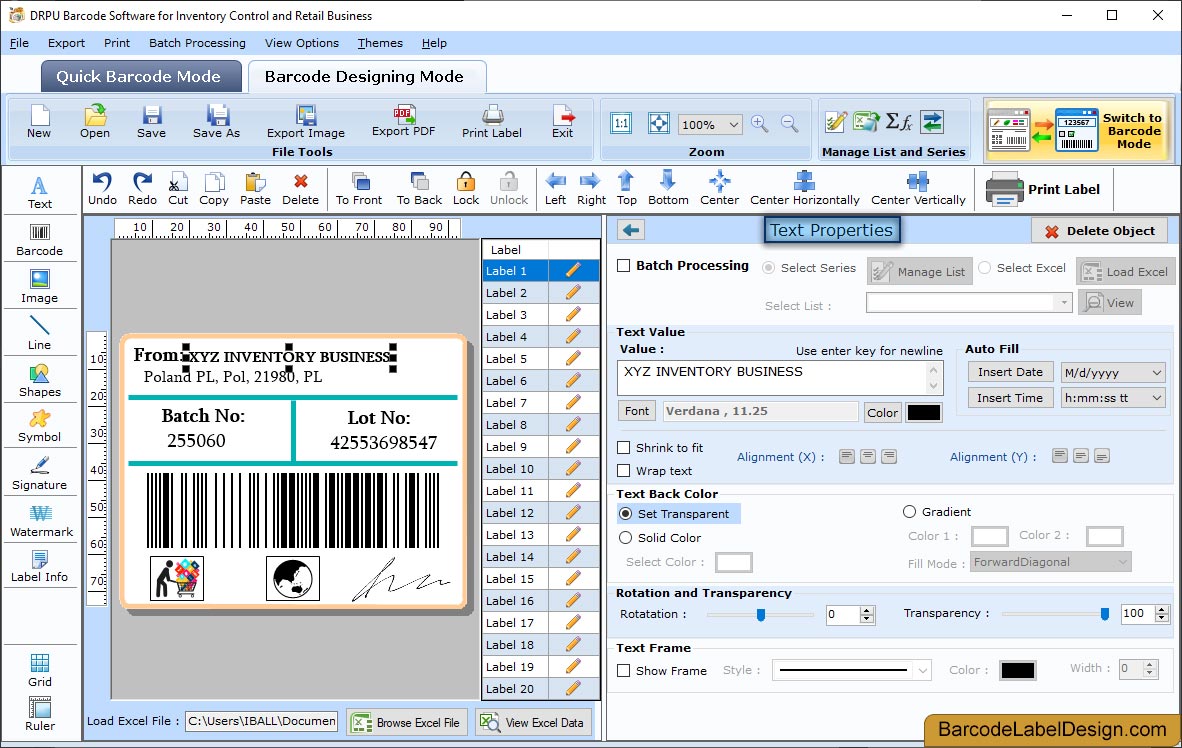Image resolution: width=1182 pixels, height=748 pixels.
Task: Select the Barcode tool in sidebar
Action: pos(39,240)
